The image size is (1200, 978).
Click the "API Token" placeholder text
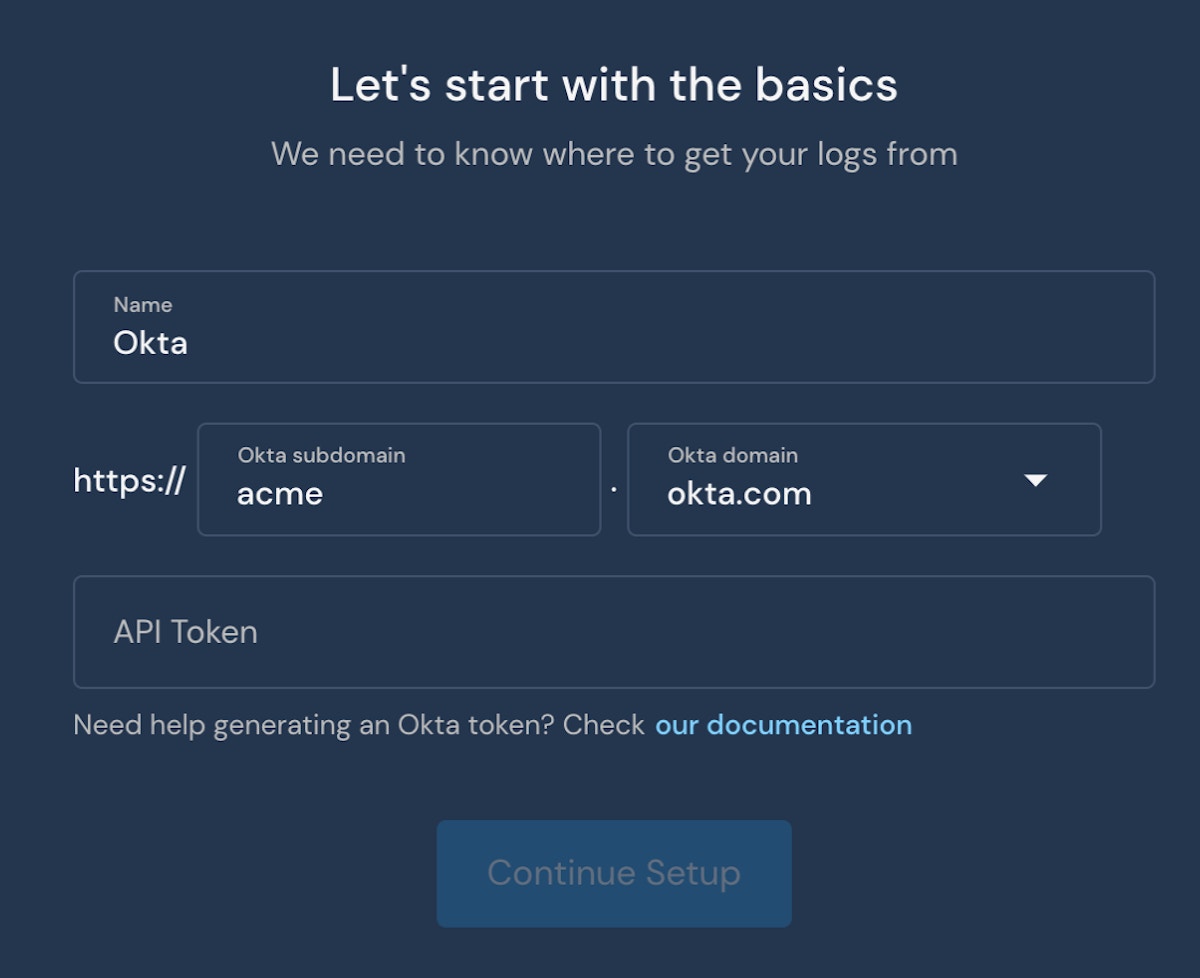point(186,632)
